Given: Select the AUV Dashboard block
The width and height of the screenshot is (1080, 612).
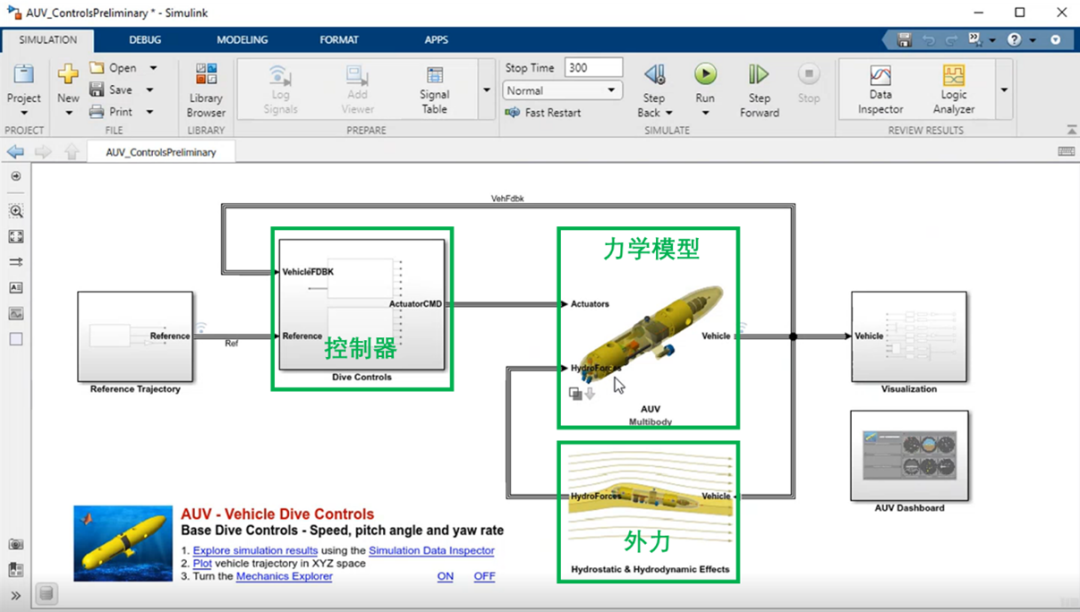Looking at the screenshot, I should 909,456.
